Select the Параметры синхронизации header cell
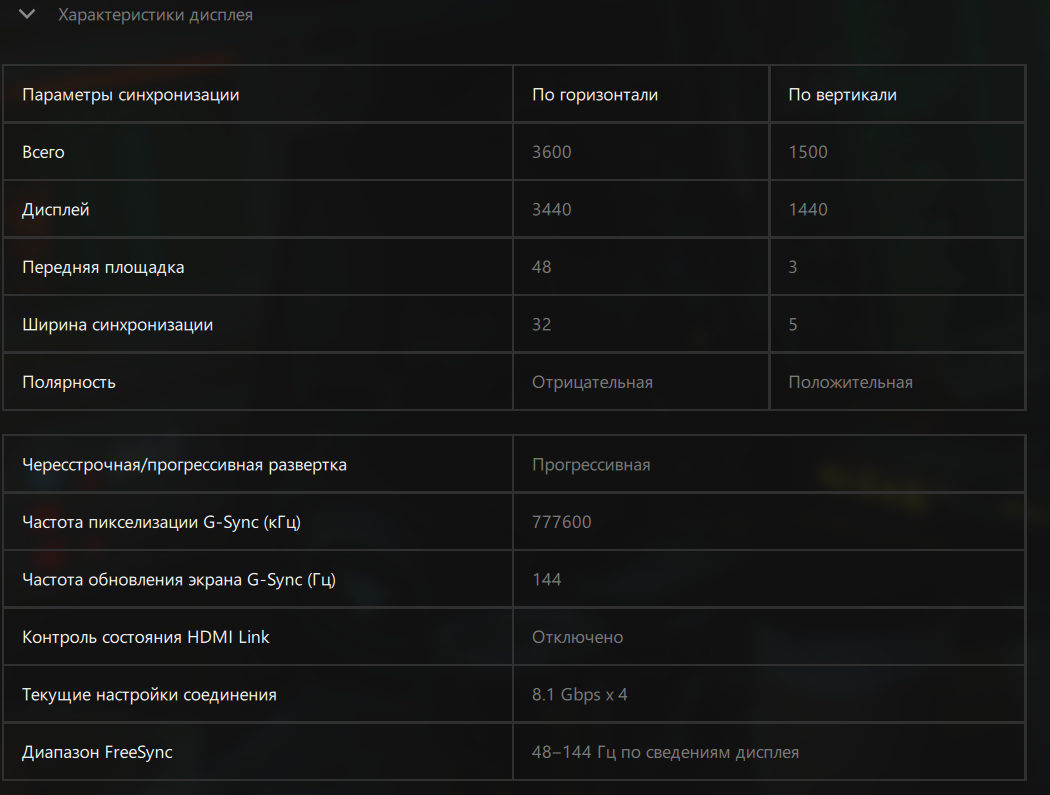This screenshot has width=1050, height=795. click(x=131, y=95)
